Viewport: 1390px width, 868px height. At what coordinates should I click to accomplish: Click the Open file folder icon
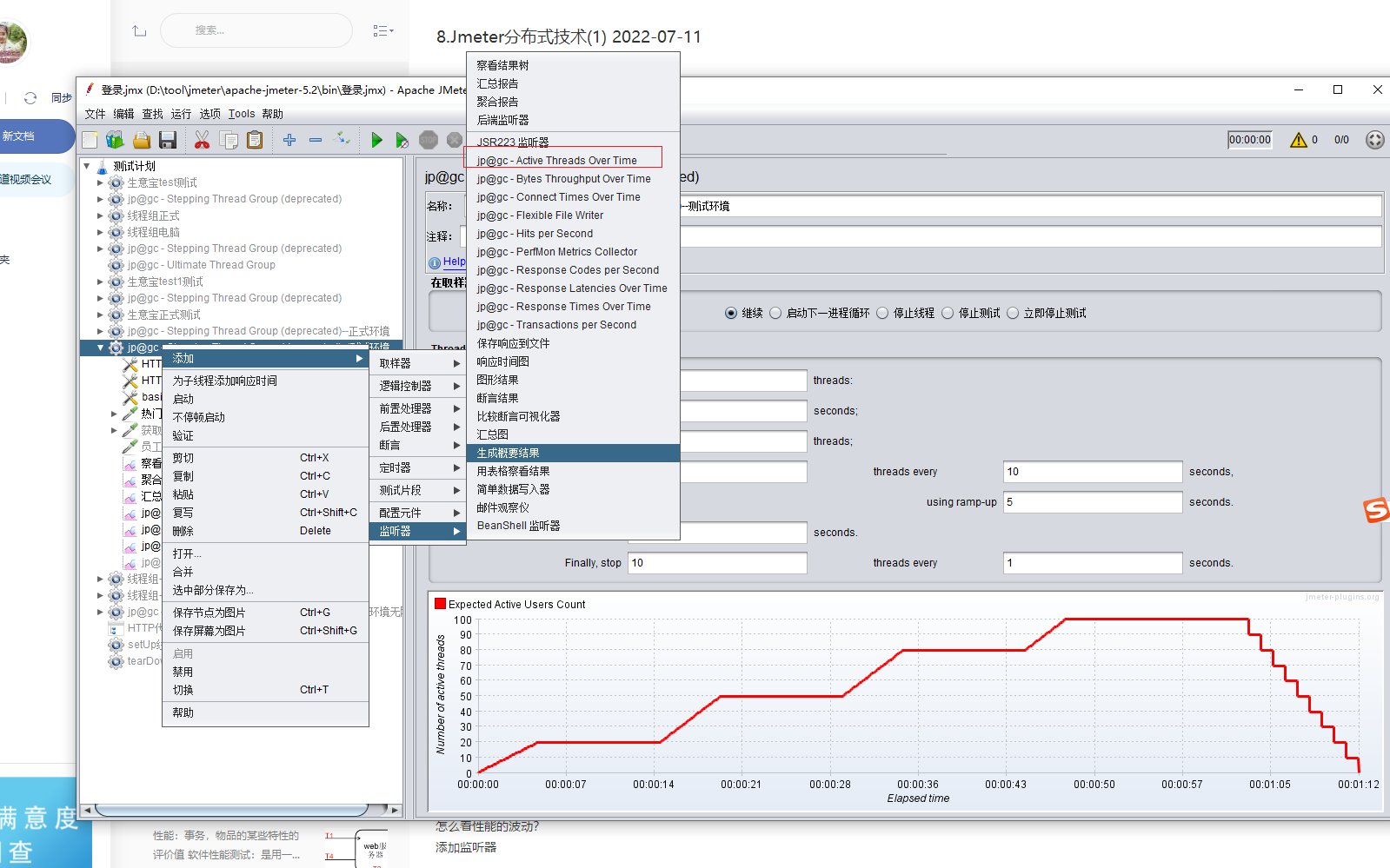coord(142,140)
